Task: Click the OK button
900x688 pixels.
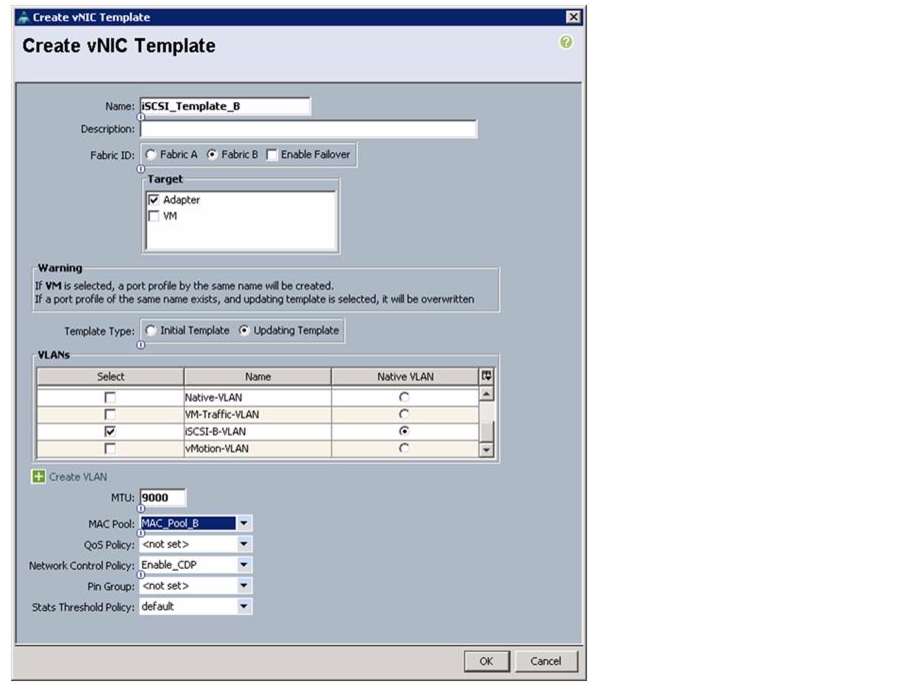Action: pos(487,661)
